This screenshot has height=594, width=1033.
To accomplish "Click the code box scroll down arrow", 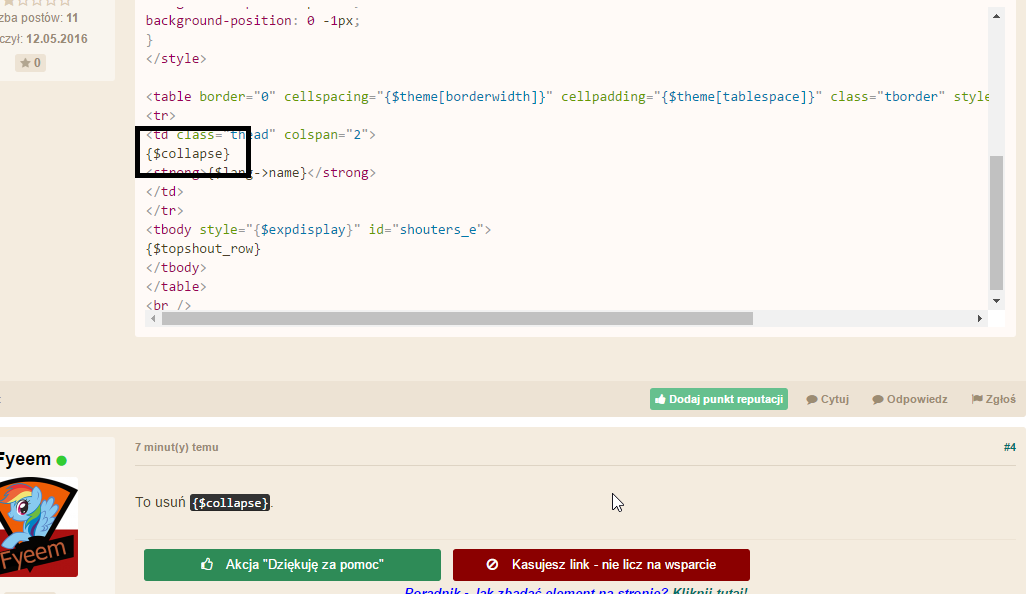I will point(996,301).
